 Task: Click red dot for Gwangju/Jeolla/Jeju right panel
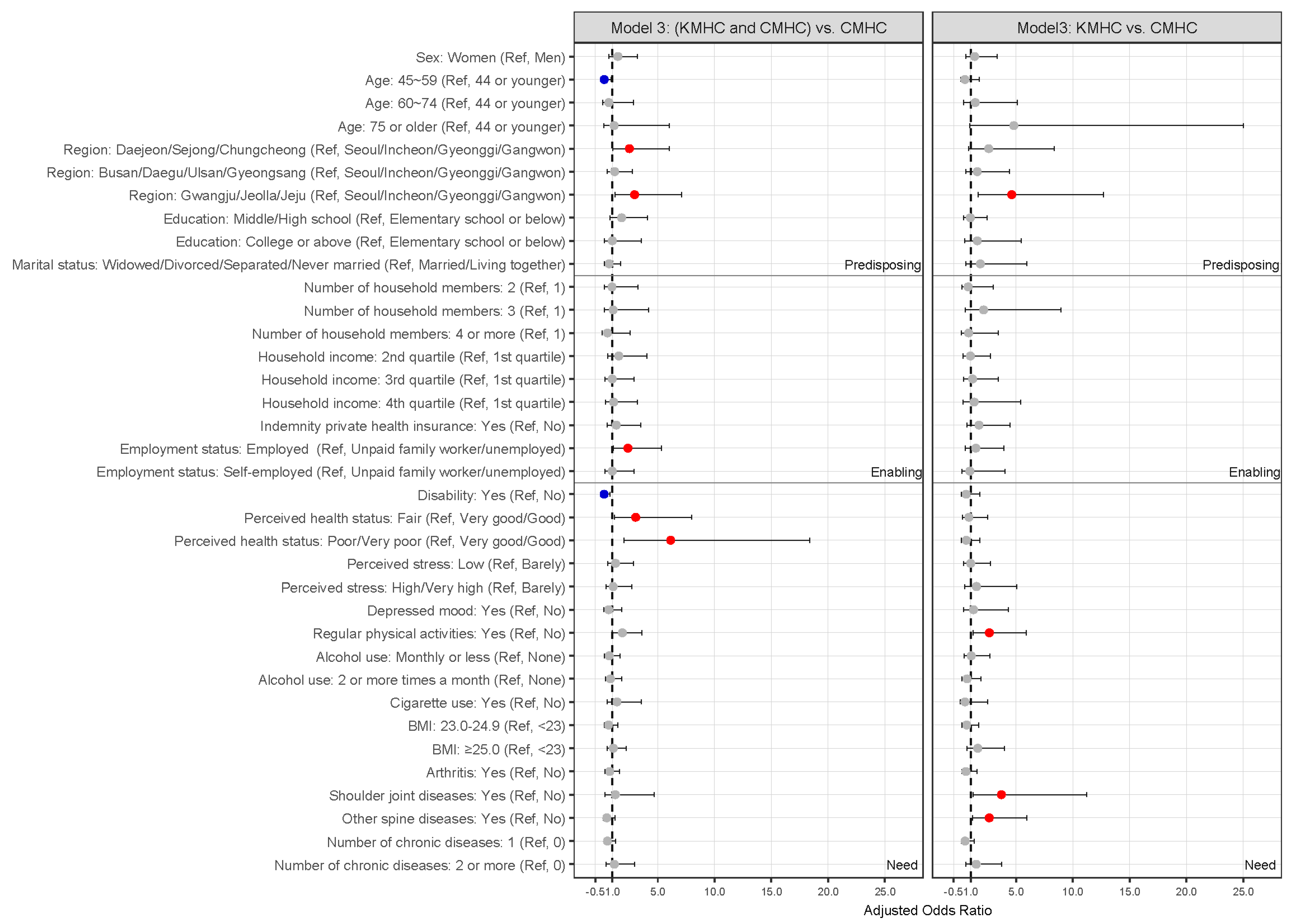pos(1011,194)
